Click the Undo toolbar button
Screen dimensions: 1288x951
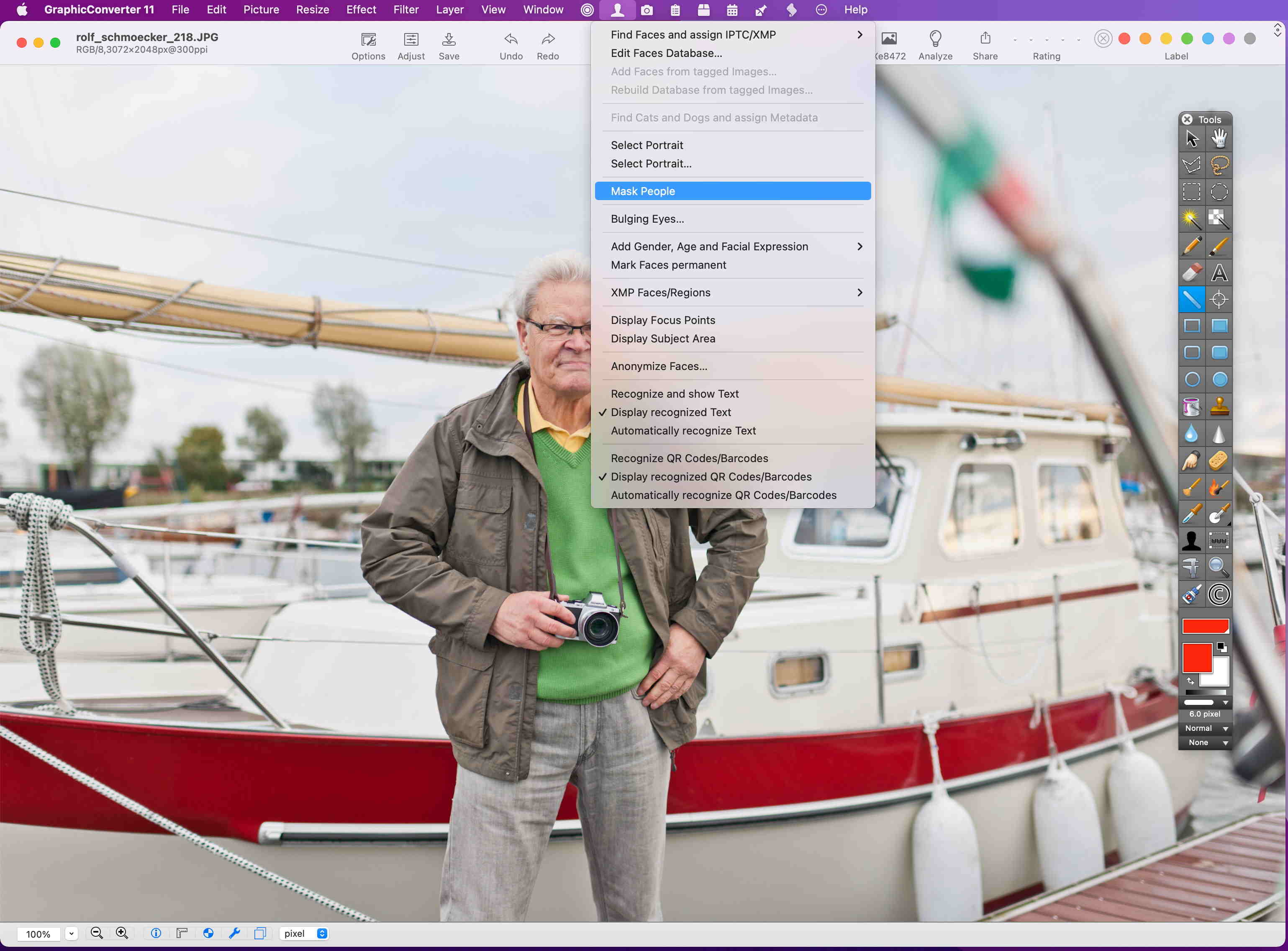[x=511, y=46]
